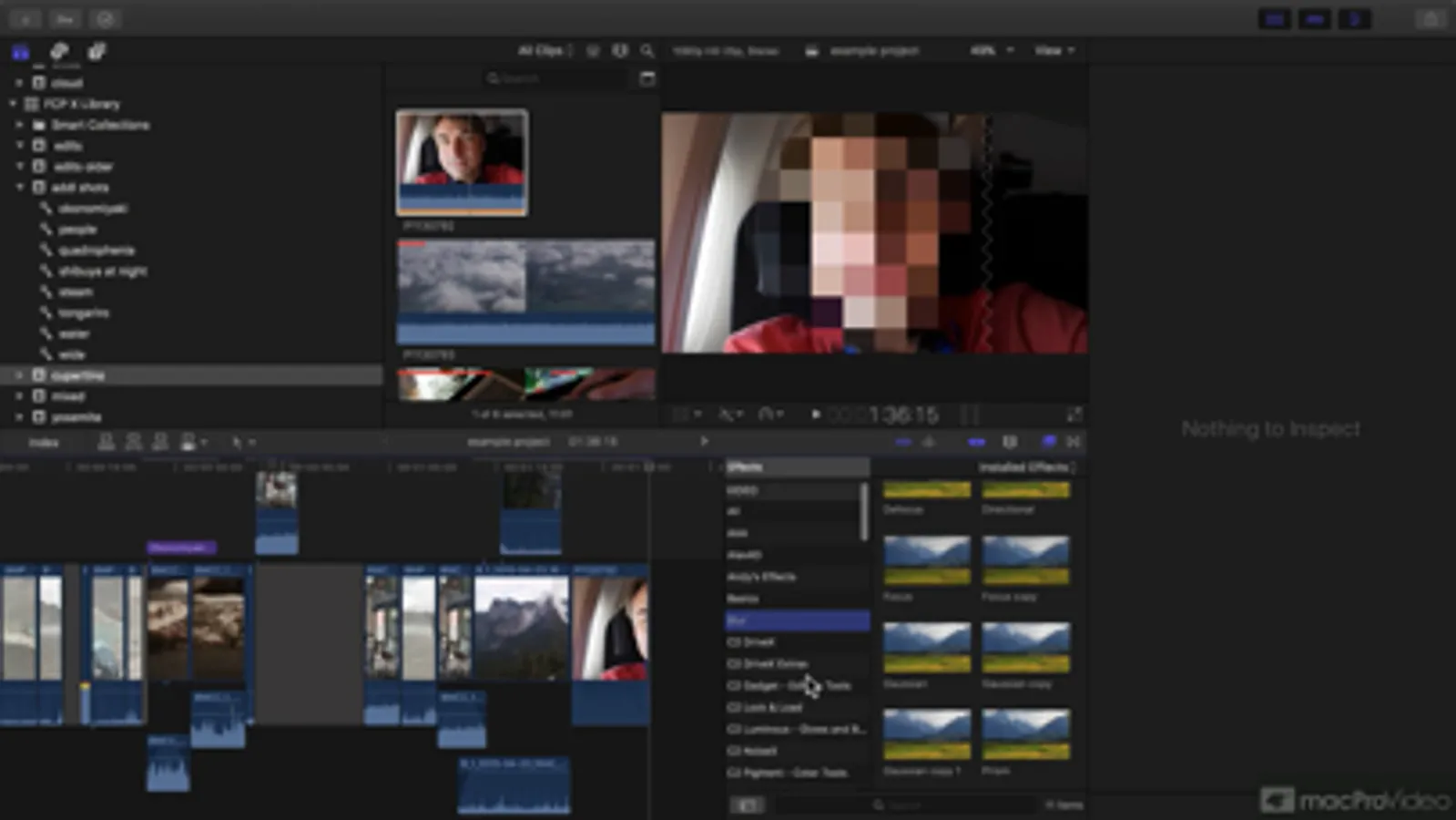This screenshot has width=1456, height=820.
Task: Open the Titles and Generators sidebar
Action: pos(97,51)
